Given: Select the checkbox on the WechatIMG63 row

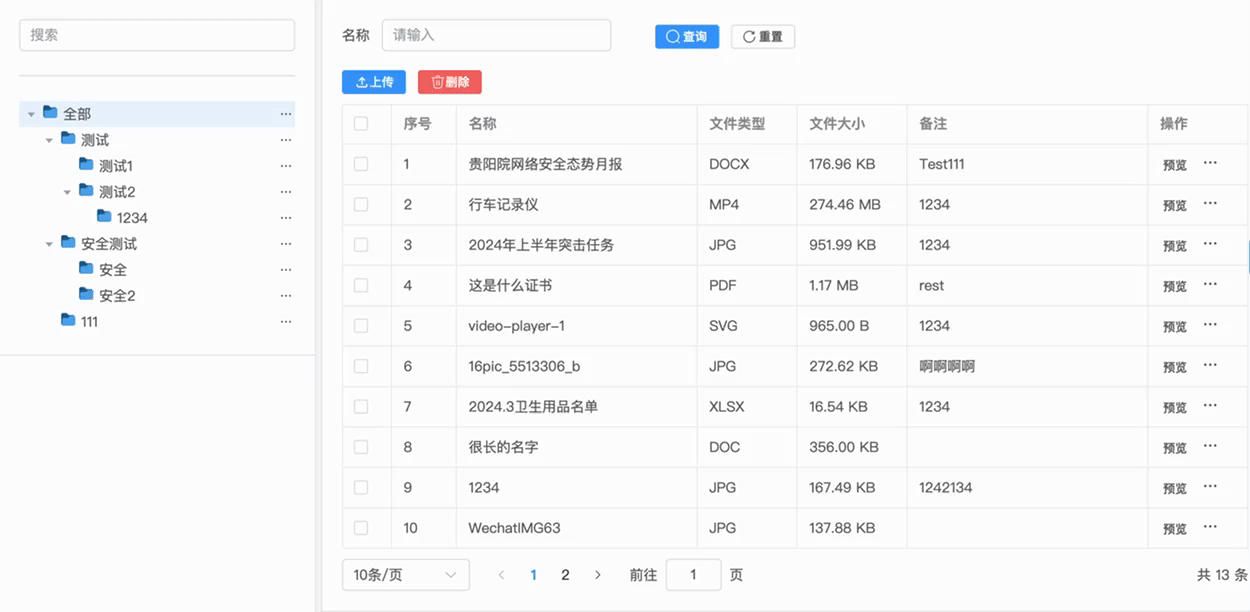Looking at the screenshot, I should [x=361, y=528].
